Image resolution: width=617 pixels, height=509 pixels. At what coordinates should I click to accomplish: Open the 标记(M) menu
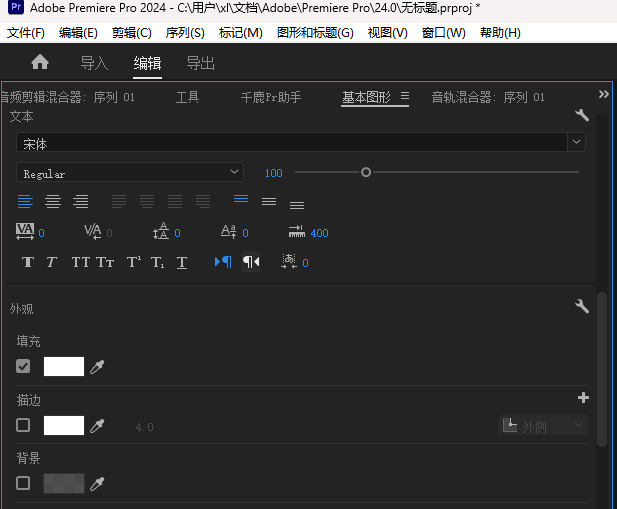240,33
